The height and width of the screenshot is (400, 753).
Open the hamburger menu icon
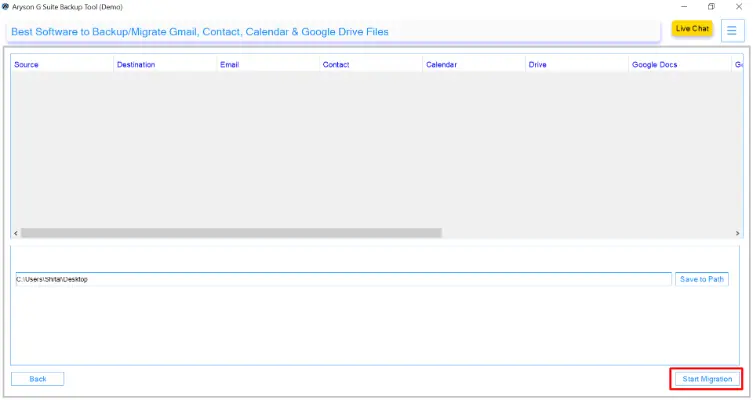click(x=731, y=29)
